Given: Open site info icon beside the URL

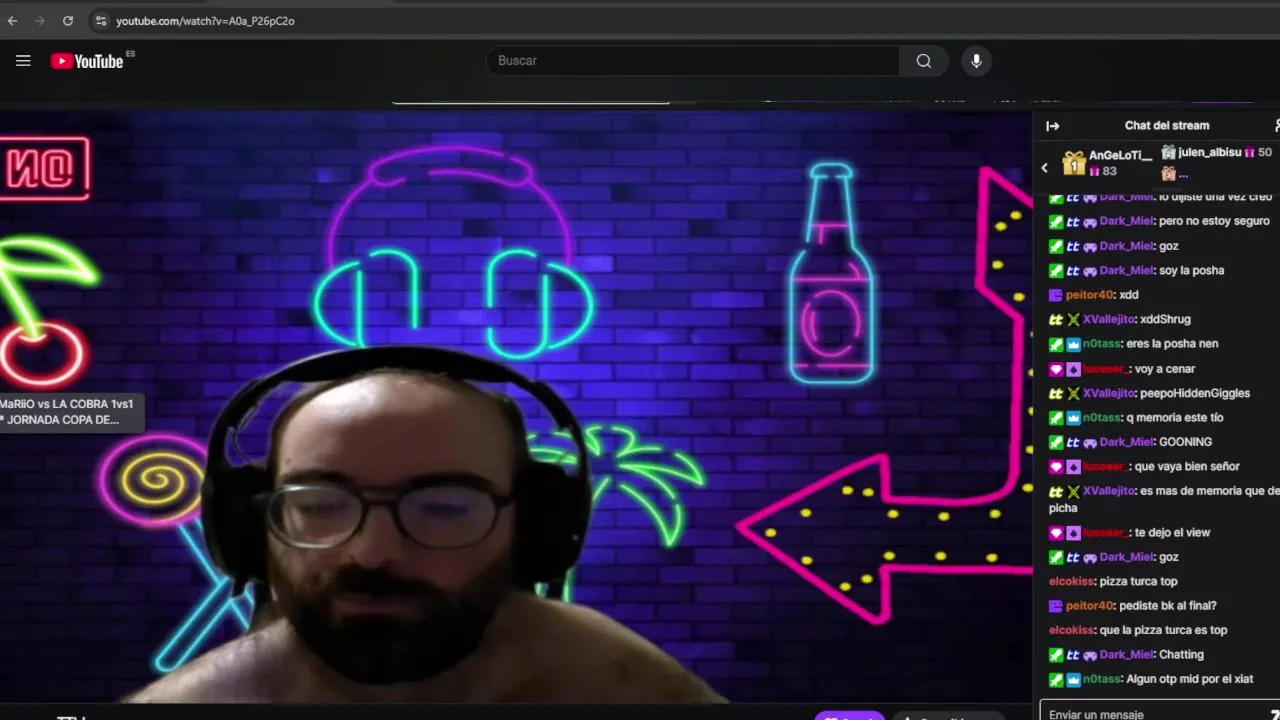Looking at the screenshot, I should tap(100, 20).
